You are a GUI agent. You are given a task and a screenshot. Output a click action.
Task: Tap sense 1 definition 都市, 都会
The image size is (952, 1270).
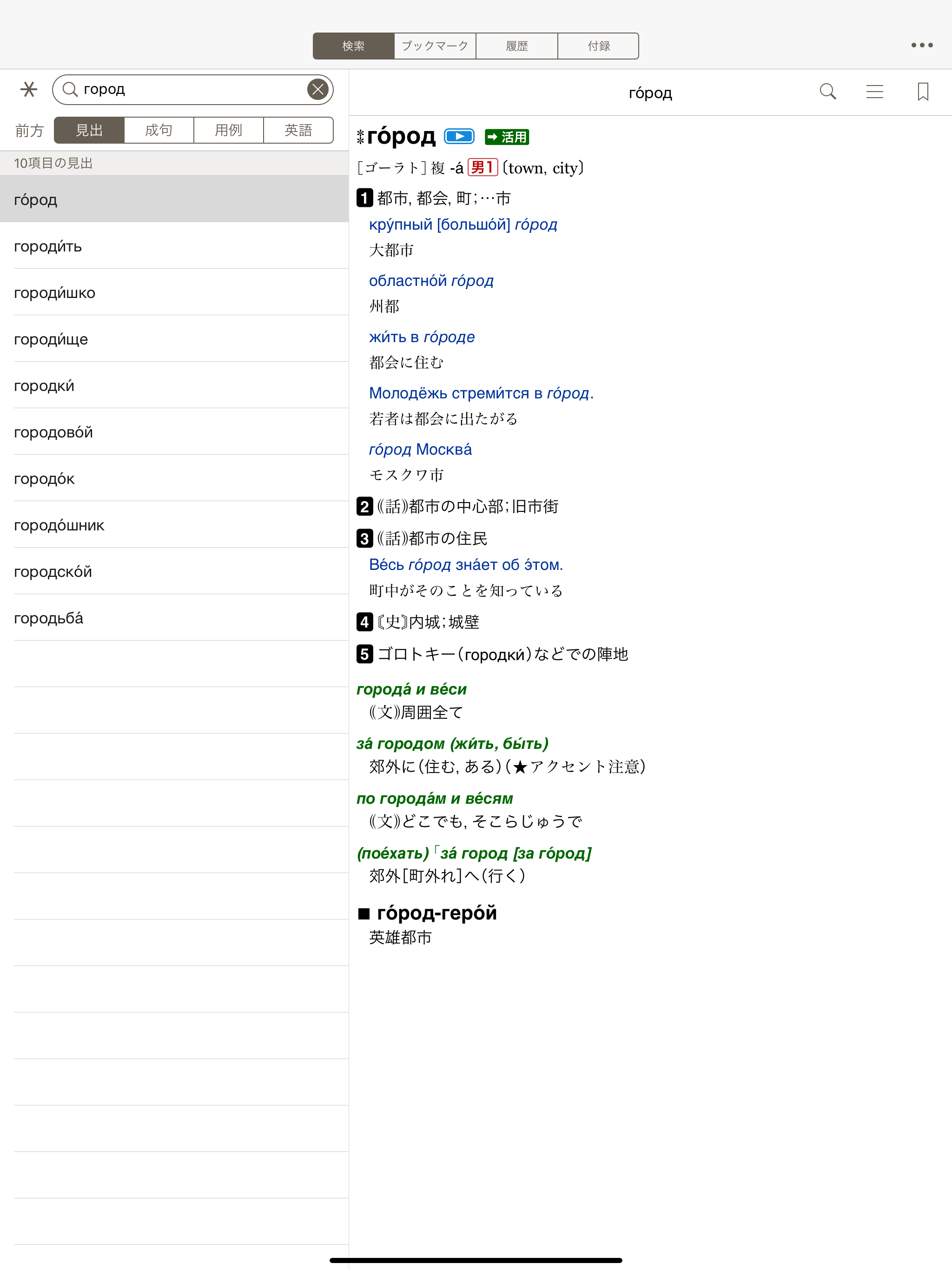444,198
